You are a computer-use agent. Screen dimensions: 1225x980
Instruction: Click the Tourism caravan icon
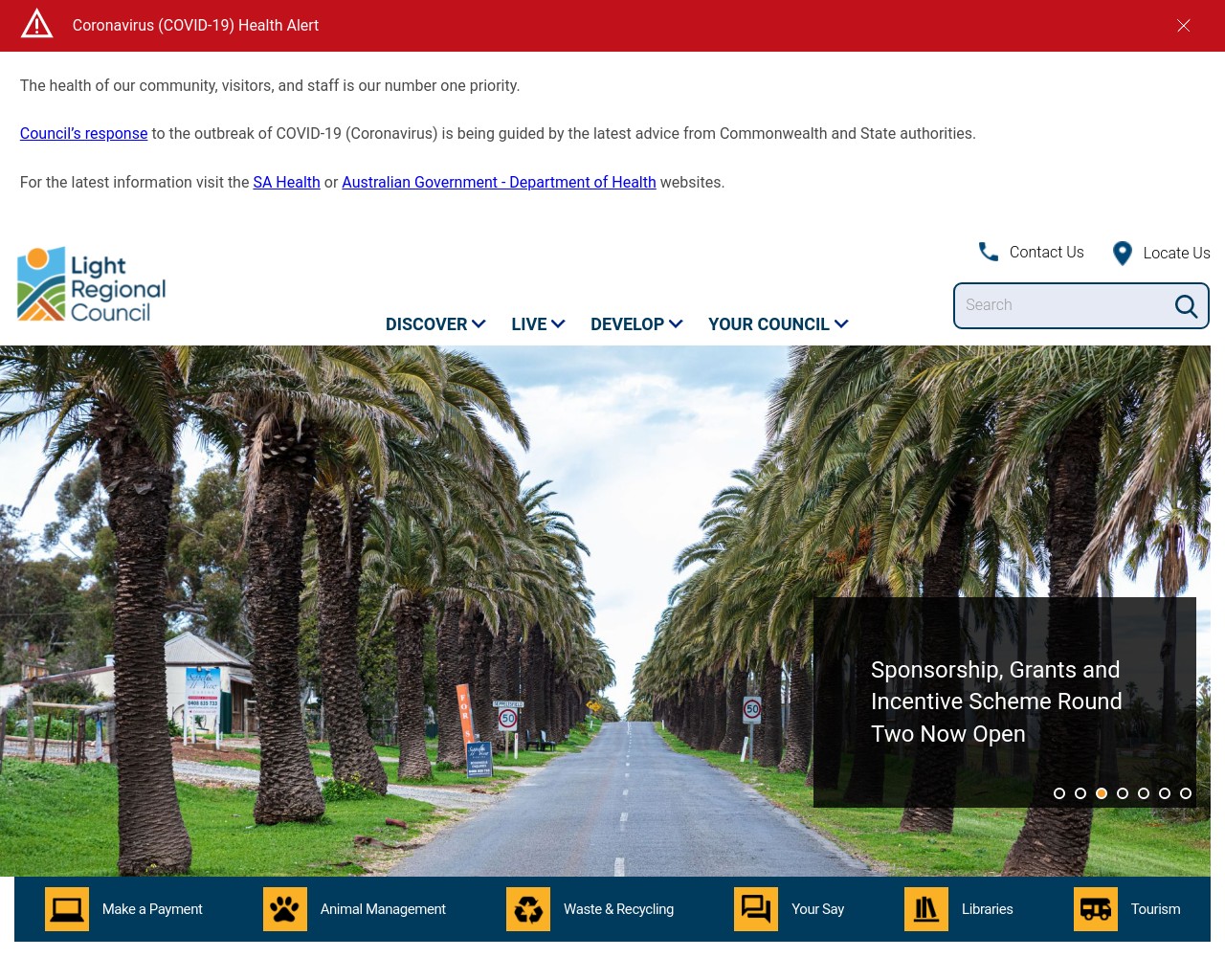point(1096,909)
